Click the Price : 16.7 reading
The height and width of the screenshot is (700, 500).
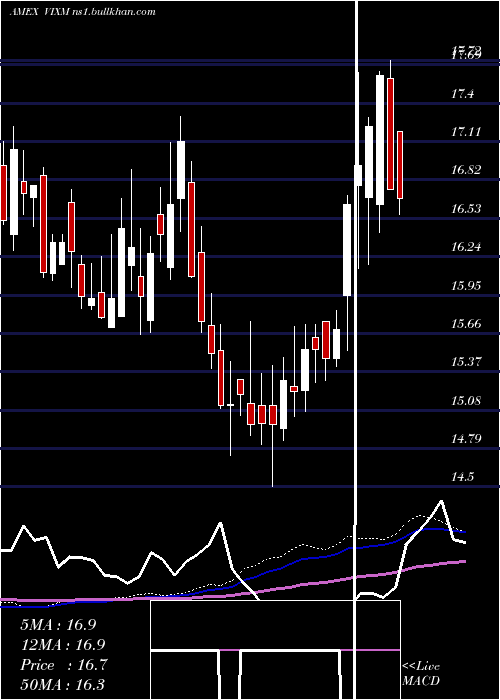pos(63,665)
